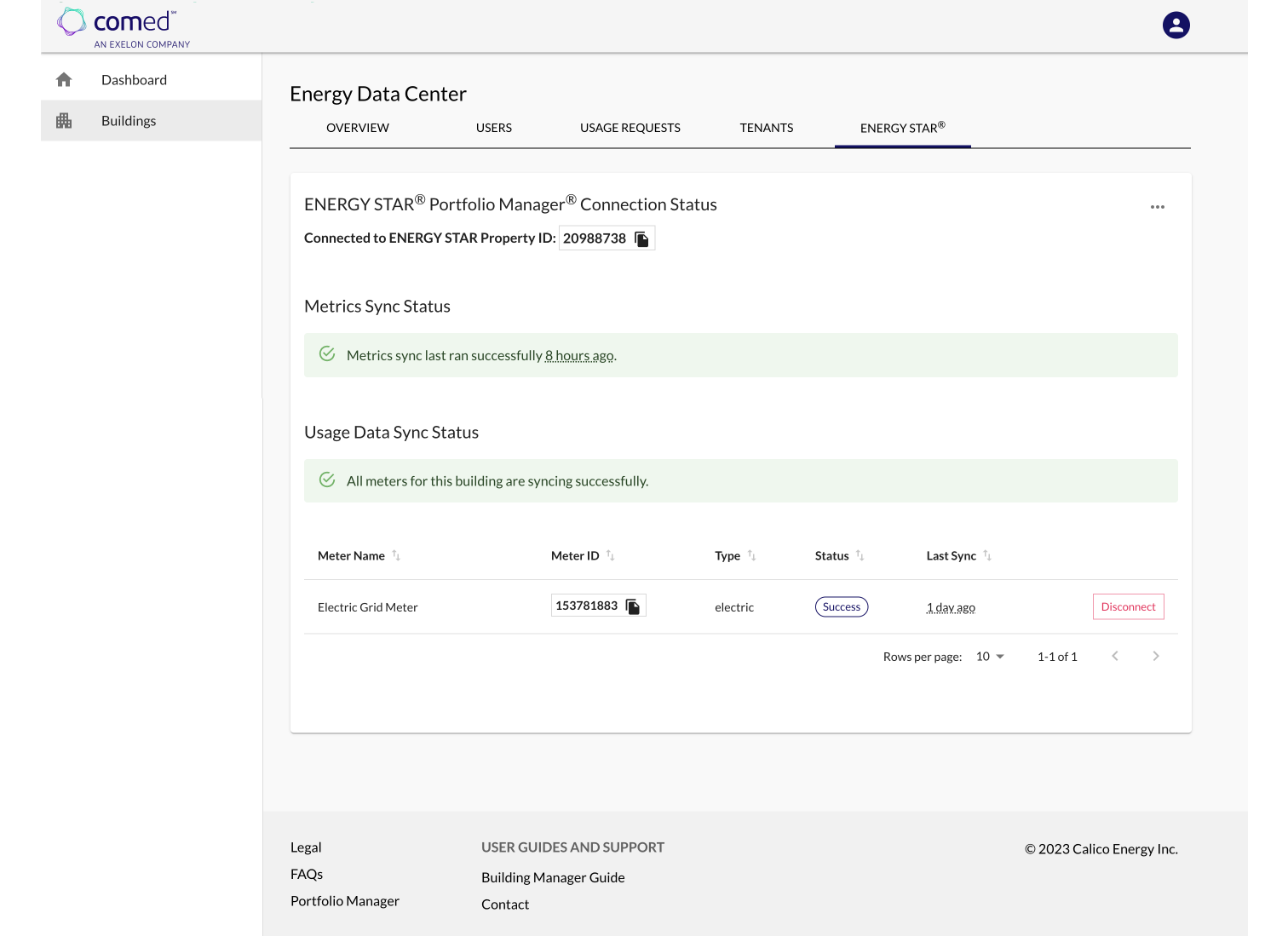Open the Portfolio Manager footer link
The image size is (1288, 936).
tap(345, 901)
